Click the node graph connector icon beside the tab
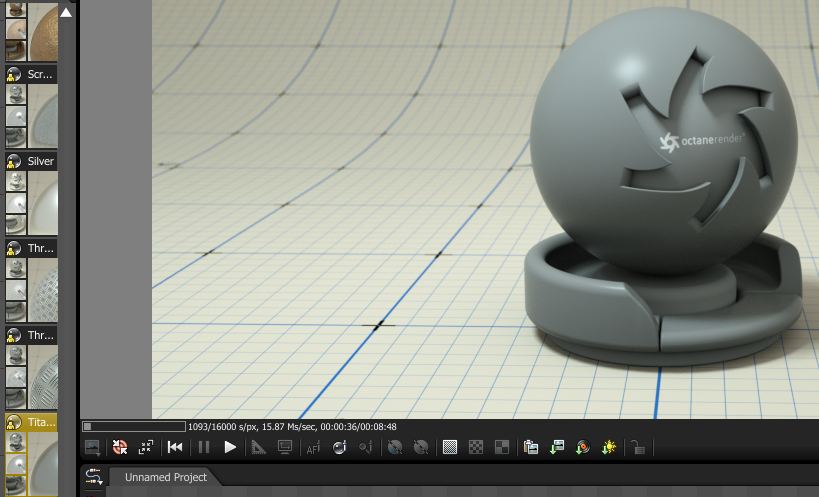819x497 pixels. [93, 477]
